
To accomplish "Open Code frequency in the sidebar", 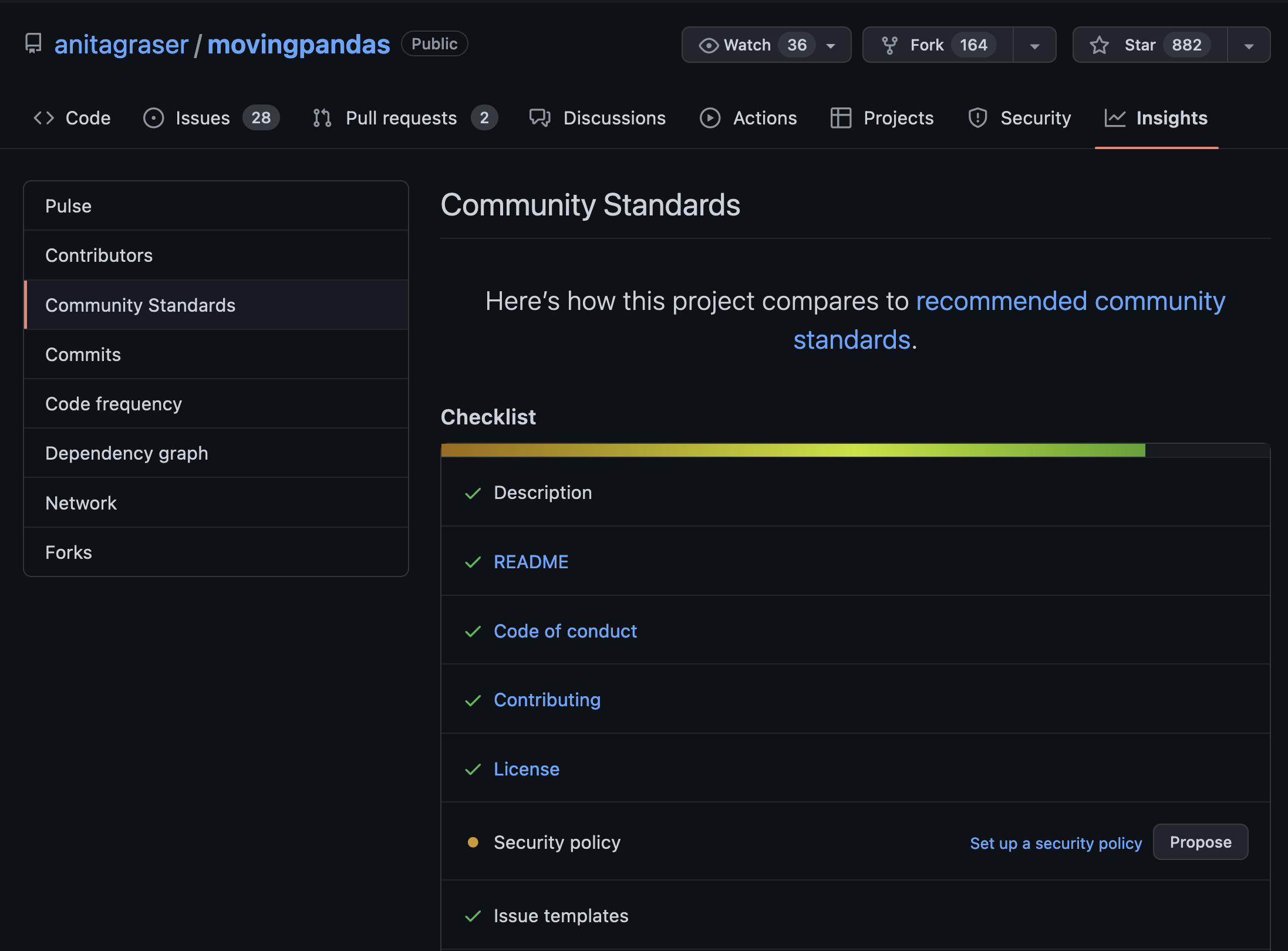I will (216, 404).
